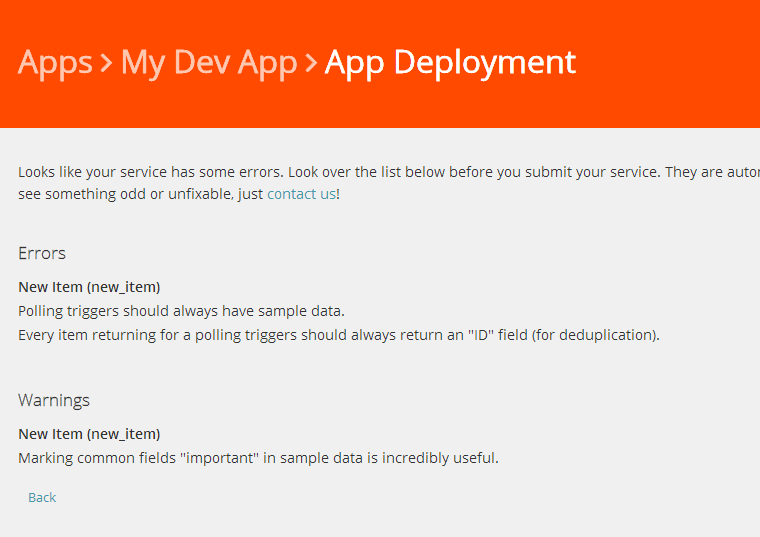
Task: Select the Warnings section heading
Action: pos(54,400)
